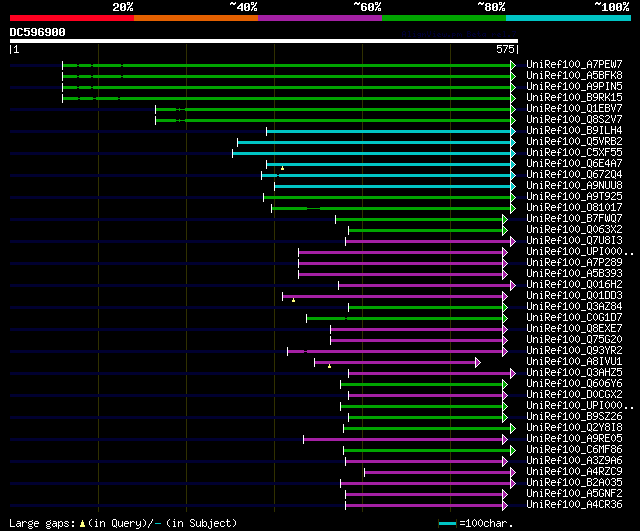
Task: Click the yellow gap icon in the legend
Action: pos(82,524)
